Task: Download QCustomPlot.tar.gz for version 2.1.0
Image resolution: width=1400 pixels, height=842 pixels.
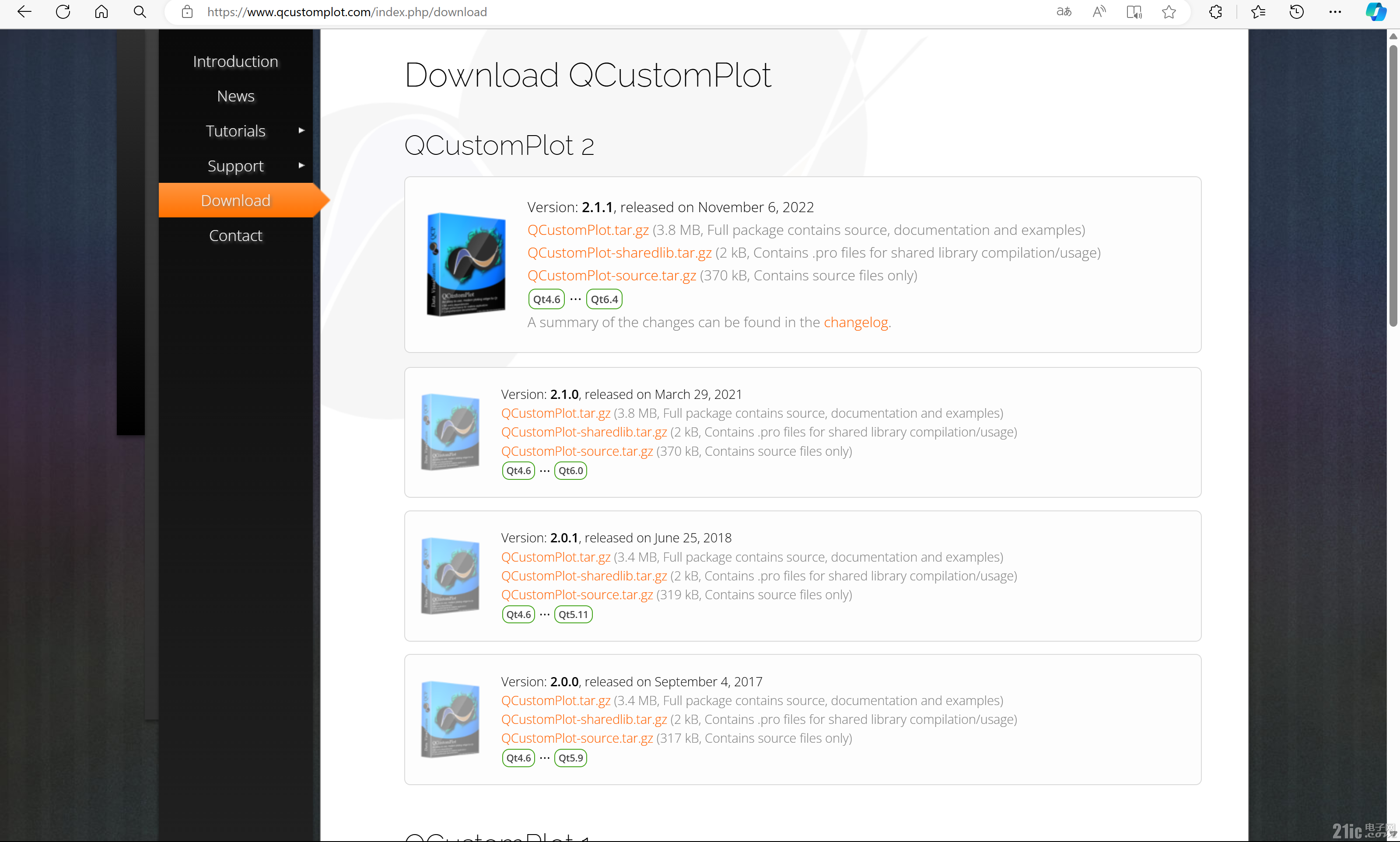Action: tap(556, 413)
